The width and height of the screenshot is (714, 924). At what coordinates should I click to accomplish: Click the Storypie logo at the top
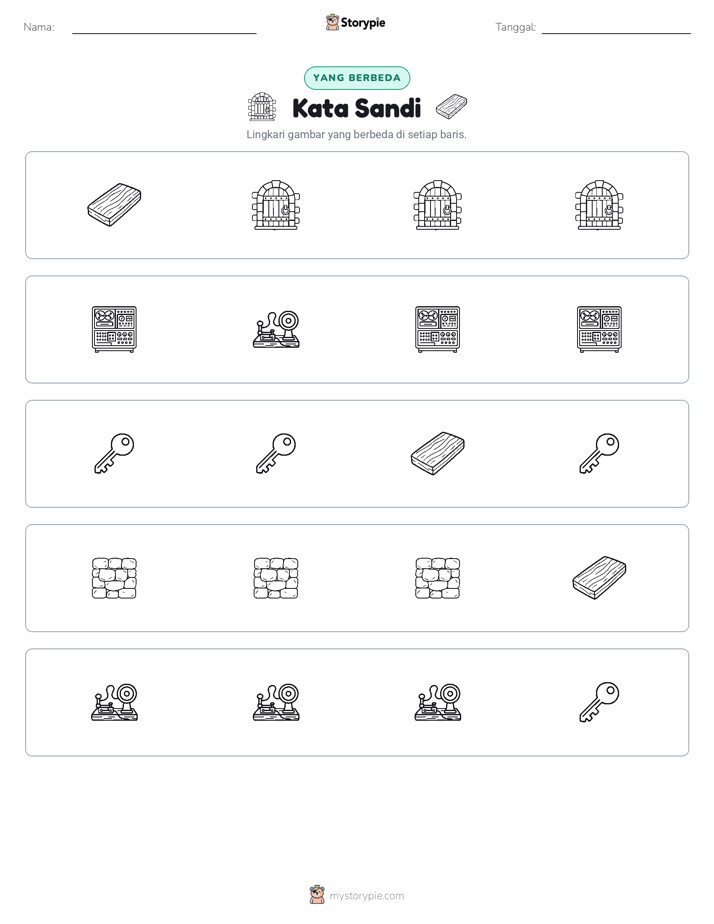point(356,22)
